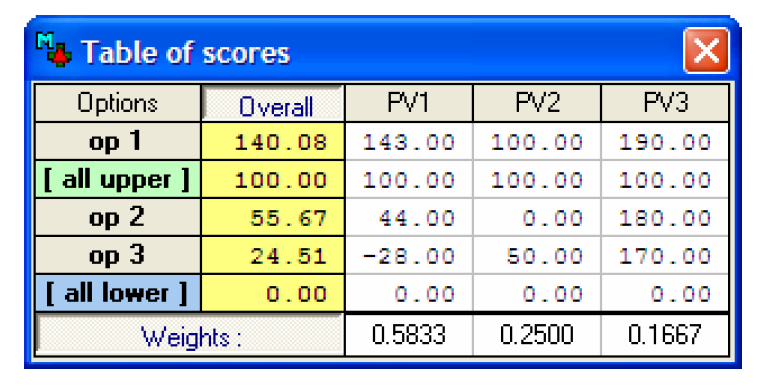
Task: Select the [ all lower ] row header
Action: tap(118, 293)
